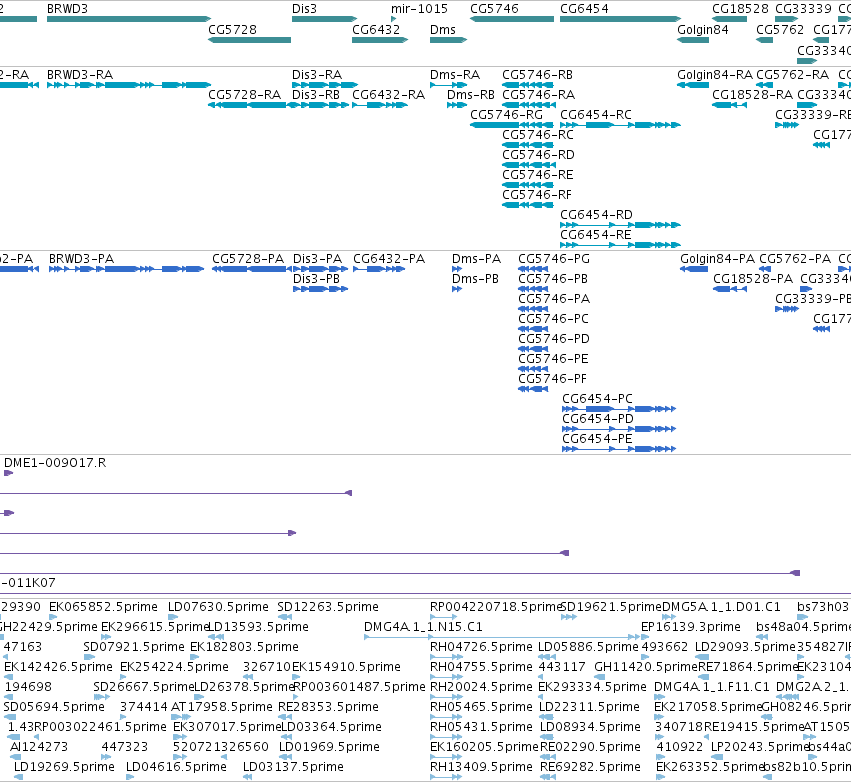The width and height of the screenshot is (851, 782).
Task: Select transcript CG5746-RB
Action: click(x=528, y=85)
